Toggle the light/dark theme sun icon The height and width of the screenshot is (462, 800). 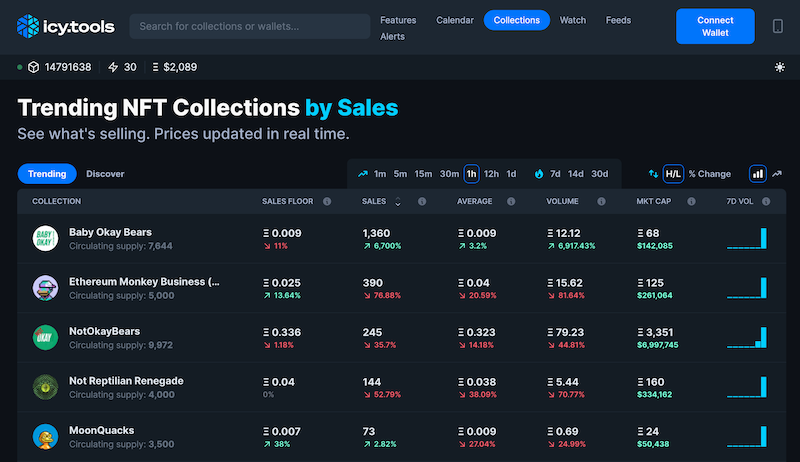pyautogui.click(x=779, y=67)
